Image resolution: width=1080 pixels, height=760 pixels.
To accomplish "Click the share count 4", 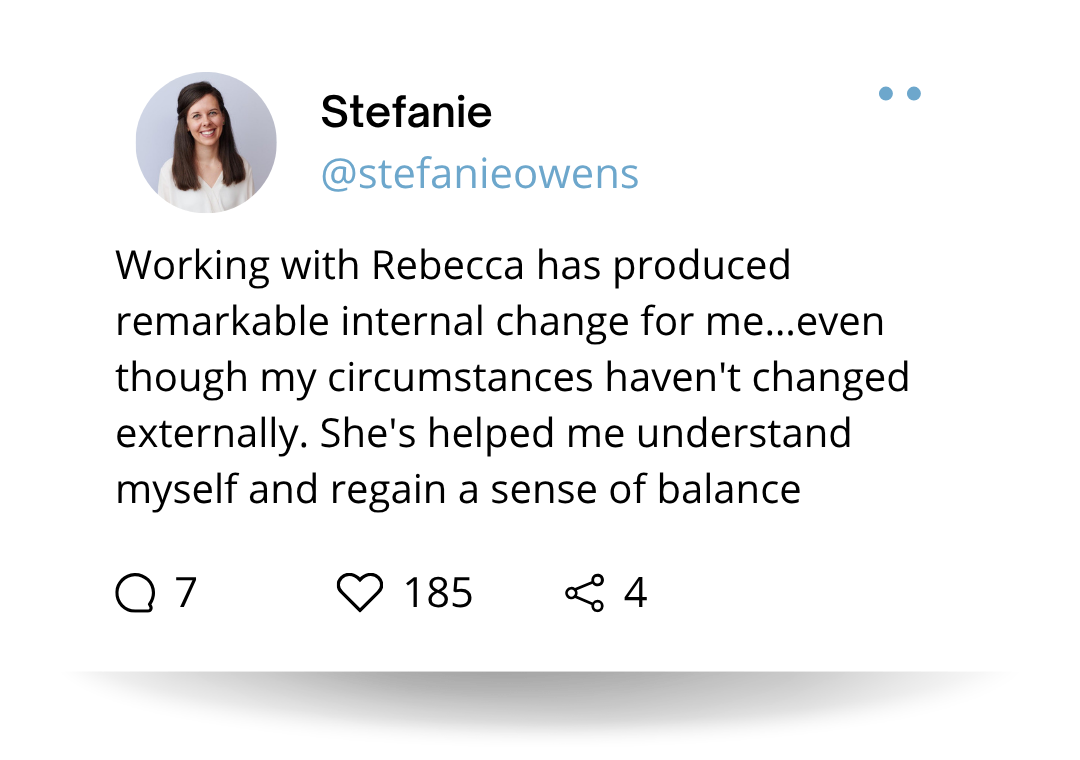I will coord(635,594).
